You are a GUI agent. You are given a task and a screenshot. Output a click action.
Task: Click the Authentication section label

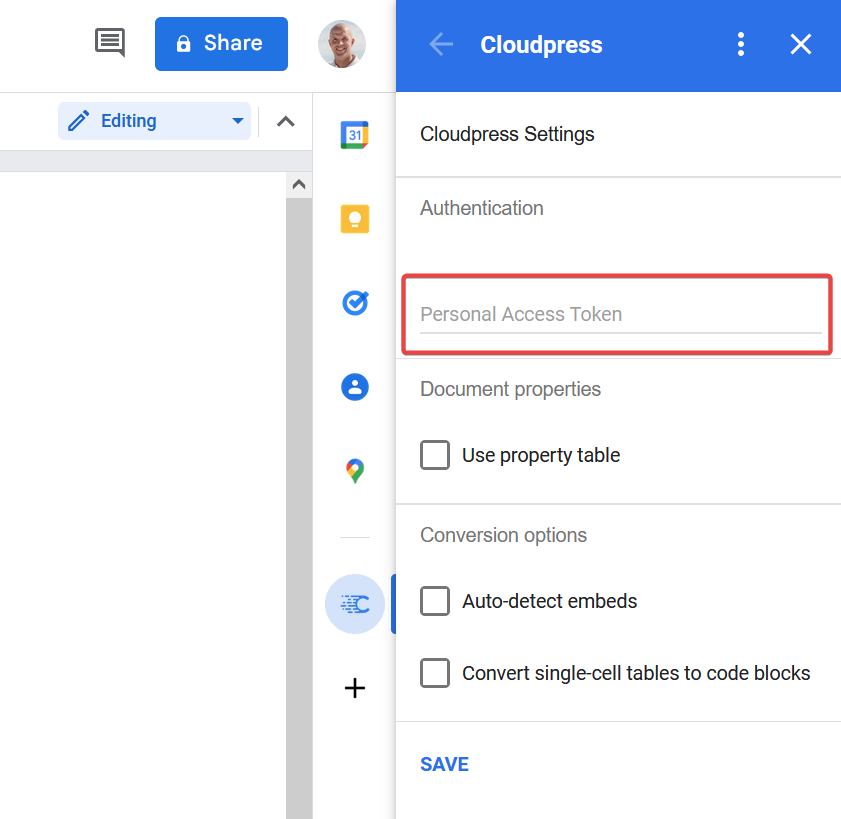point(482,208)
